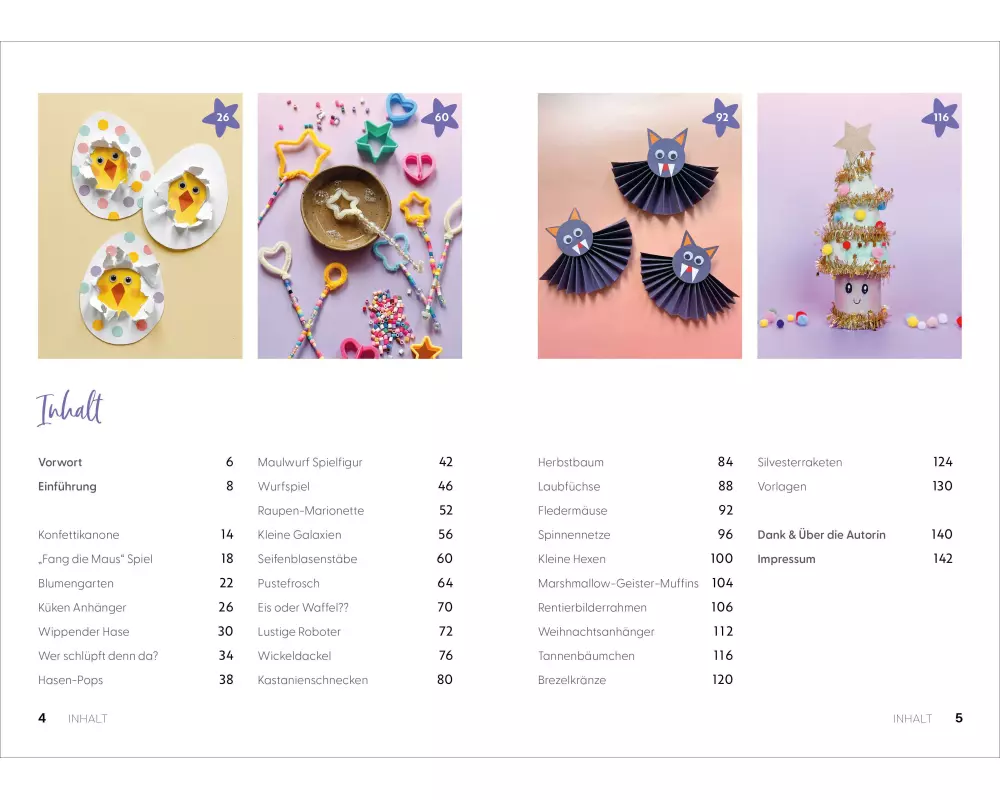Select Marshmallow-Geister-Muffins entry
Screen dimensions: 1000x800
tap(635, 583)
